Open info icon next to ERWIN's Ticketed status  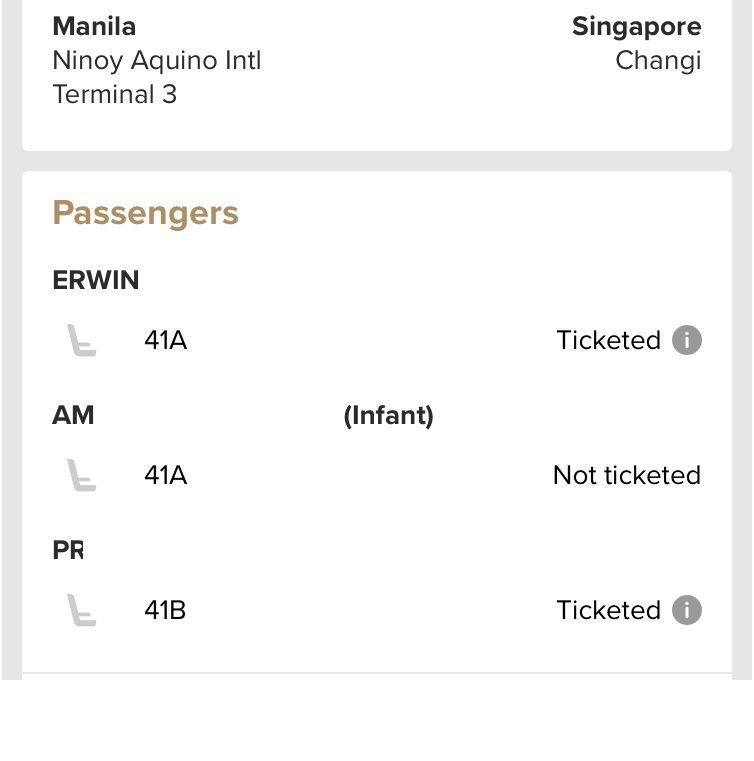point(687,340)
